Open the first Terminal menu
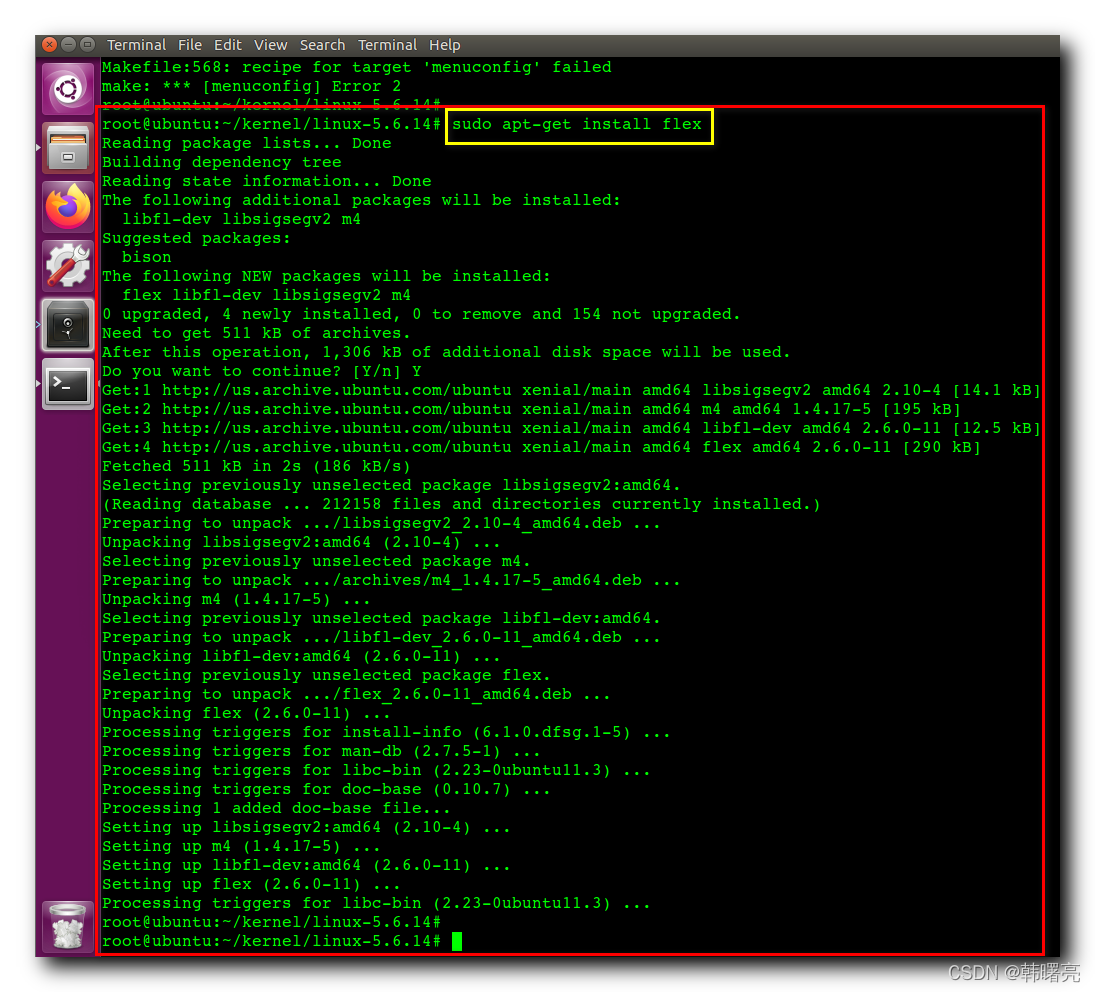This screenshot has width=1095, height=992. pyautogui.click(x=136, y=45)
